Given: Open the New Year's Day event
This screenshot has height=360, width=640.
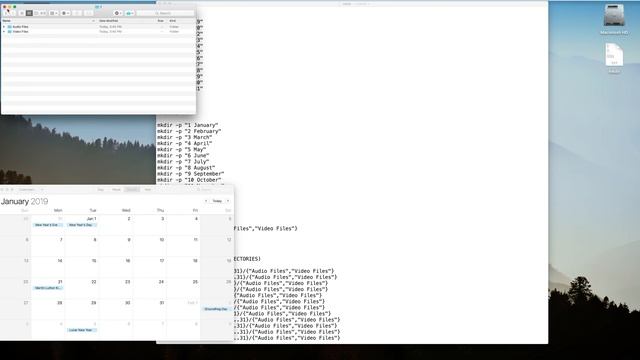Looking at the screenshot, I should tap(81, 225).
